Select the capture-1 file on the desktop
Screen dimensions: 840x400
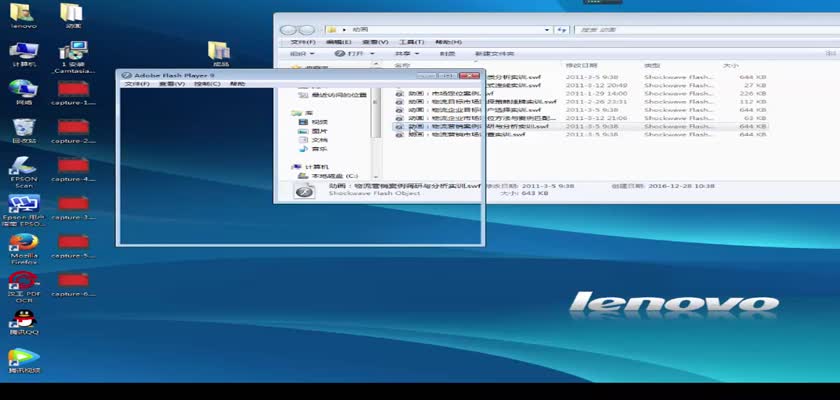pyautogui.click(x=73, y=92)
